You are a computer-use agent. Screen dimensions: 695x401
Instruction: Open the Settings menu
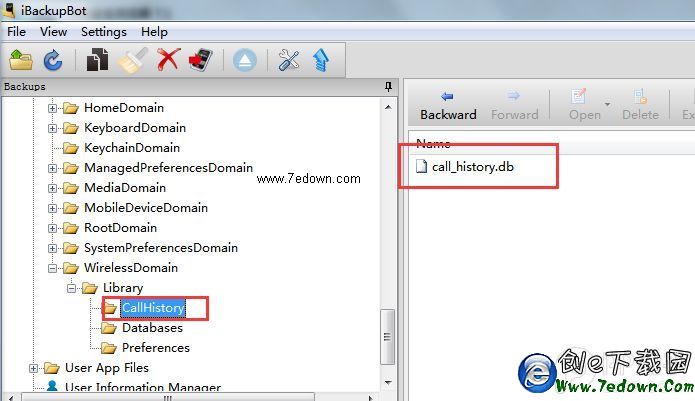coord(104,32)
